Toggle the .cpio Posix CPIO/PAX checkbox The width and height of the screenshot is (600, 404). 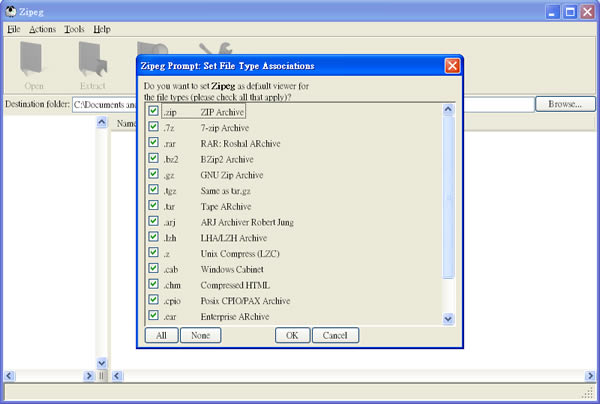pyautogui.click(x=153, y=300)
